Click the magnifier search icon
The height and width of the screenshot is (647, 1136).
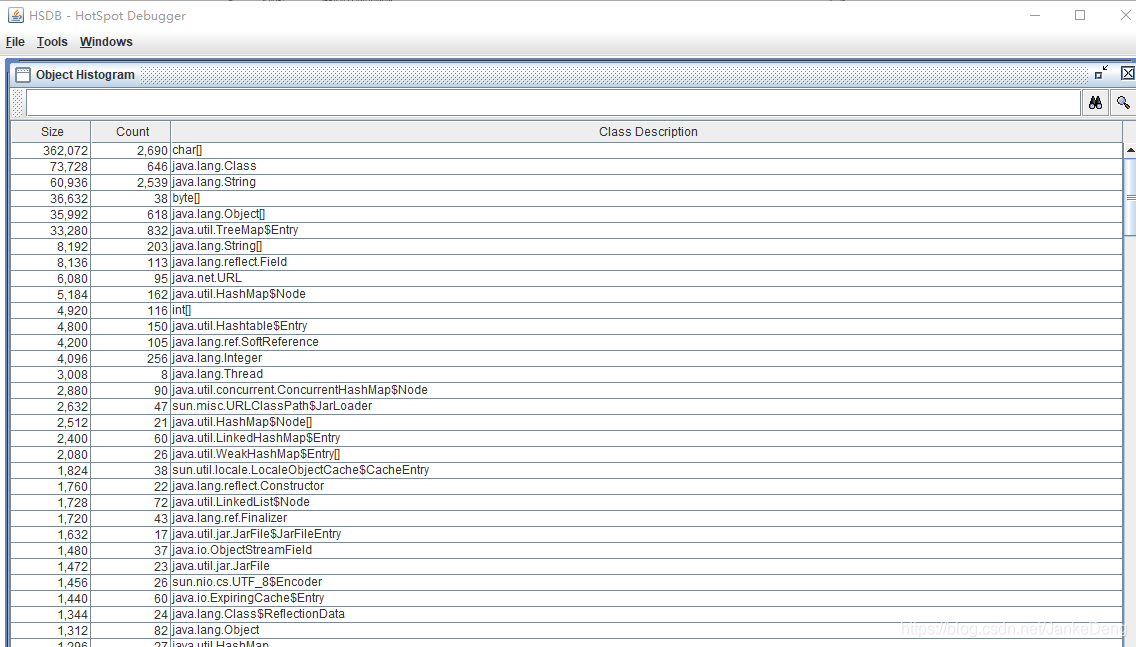click(1122, 103)
